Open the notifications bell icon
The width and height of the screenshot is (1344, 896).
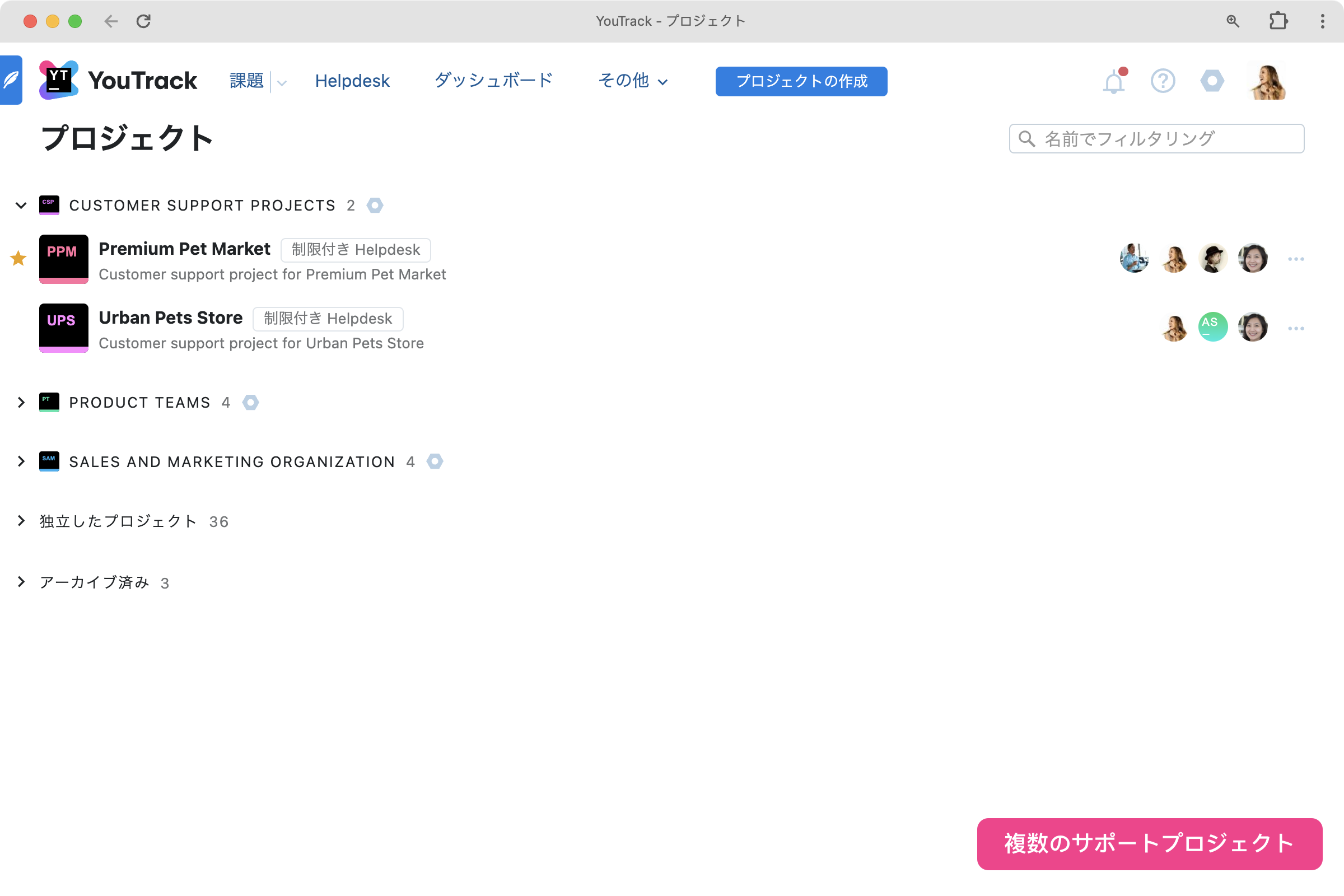[x=1113, y=82]
